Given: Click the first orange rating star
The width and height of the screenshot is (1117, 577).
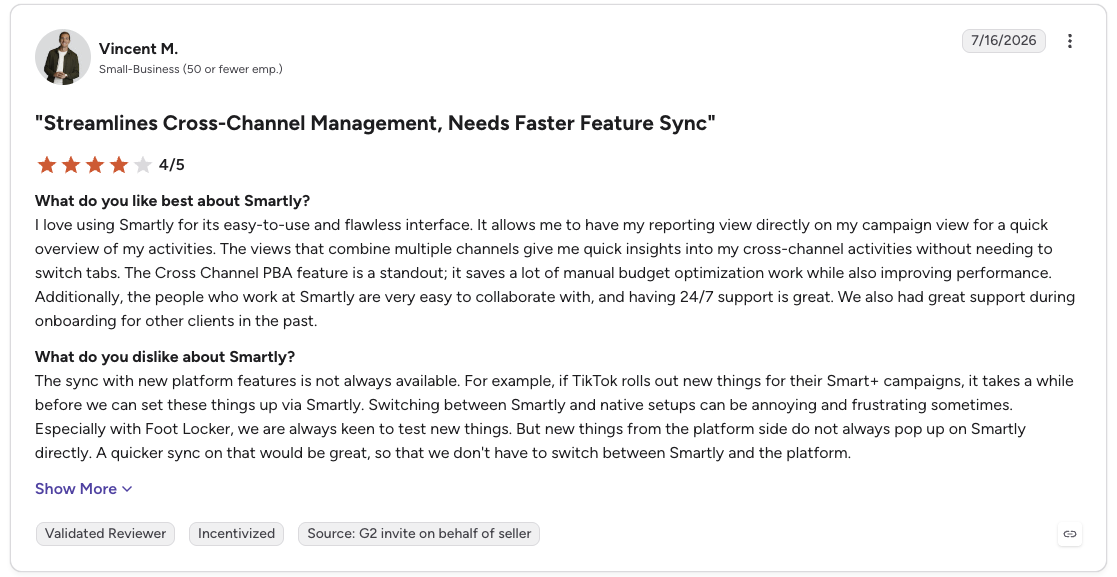Looking at the screenshot, I should click(x=47, y=165).
